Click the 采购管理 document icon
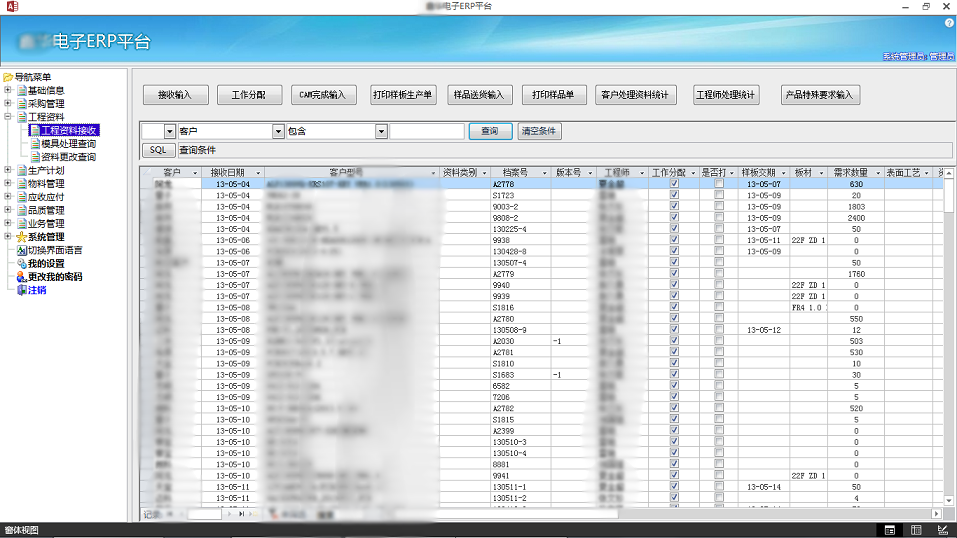The height and width of the screenshot is (538, 957). (22, 104)
